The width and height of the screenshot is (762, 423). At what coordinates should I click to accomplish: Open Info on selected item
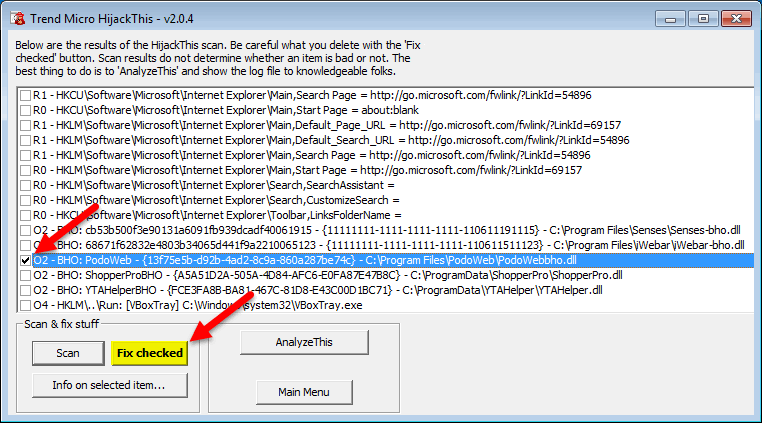[110, 385]
